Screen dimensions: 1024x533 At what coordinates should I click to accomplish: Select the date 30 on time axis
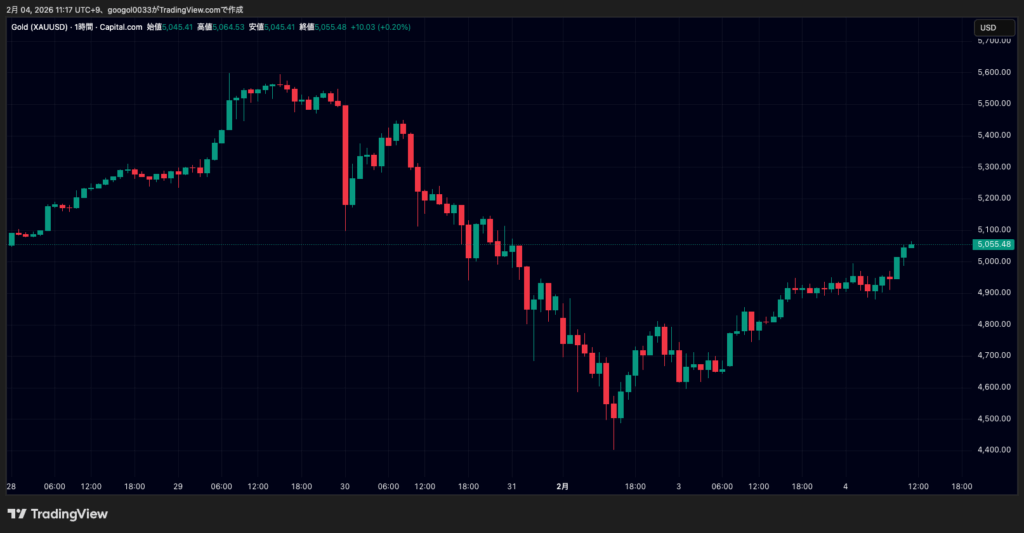point(344,486)
